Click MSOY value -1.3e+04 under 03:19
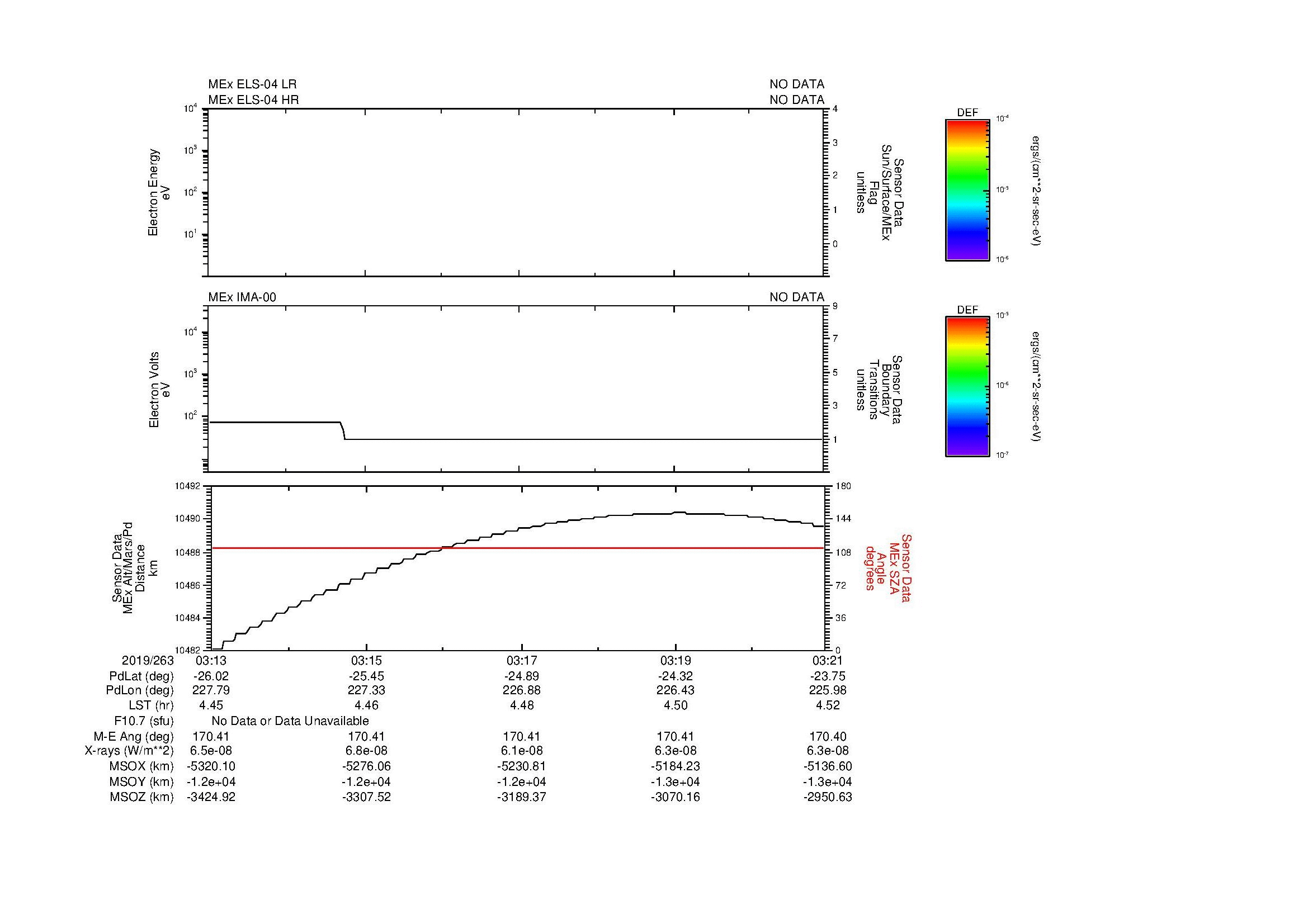Image resolution: width=1308 pixels, height=924 pixels. 676,781
